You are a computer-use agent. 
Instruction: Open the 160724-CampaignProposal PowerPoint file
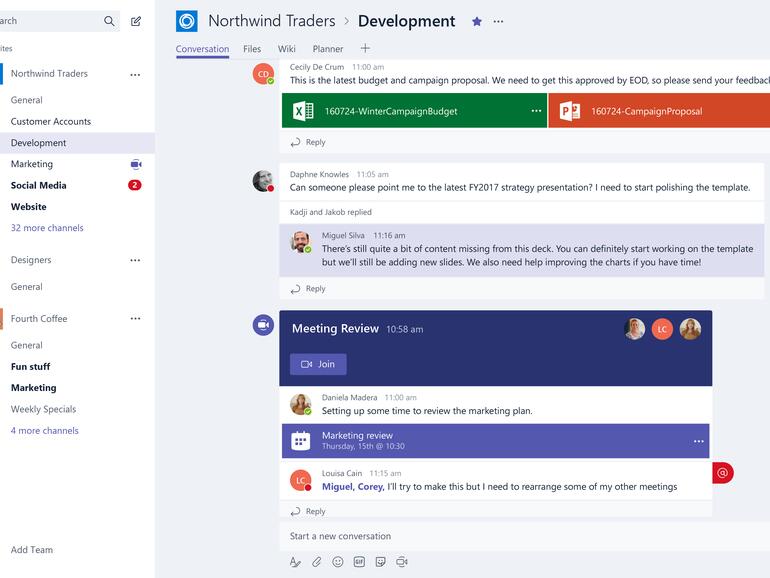point(659,111)
